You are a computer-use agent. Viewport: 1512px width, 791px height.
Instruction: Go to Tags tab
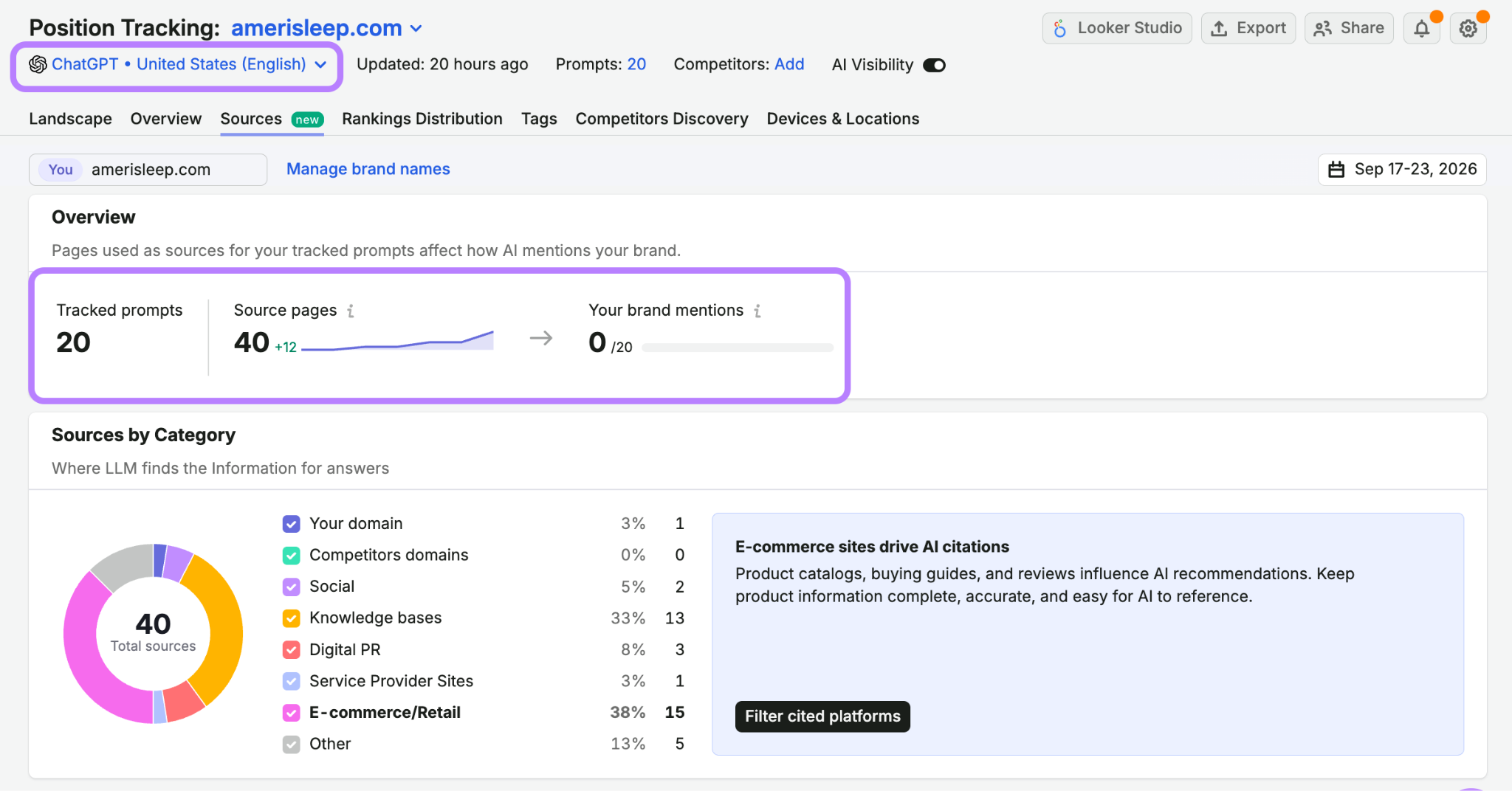click(539, 119)
